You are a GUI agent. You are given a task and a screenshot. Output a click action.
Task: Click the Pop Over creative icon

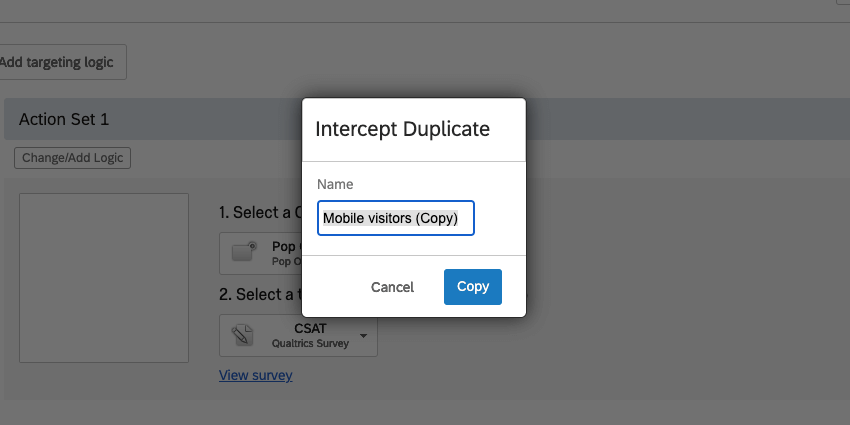(x=245, y=251)
